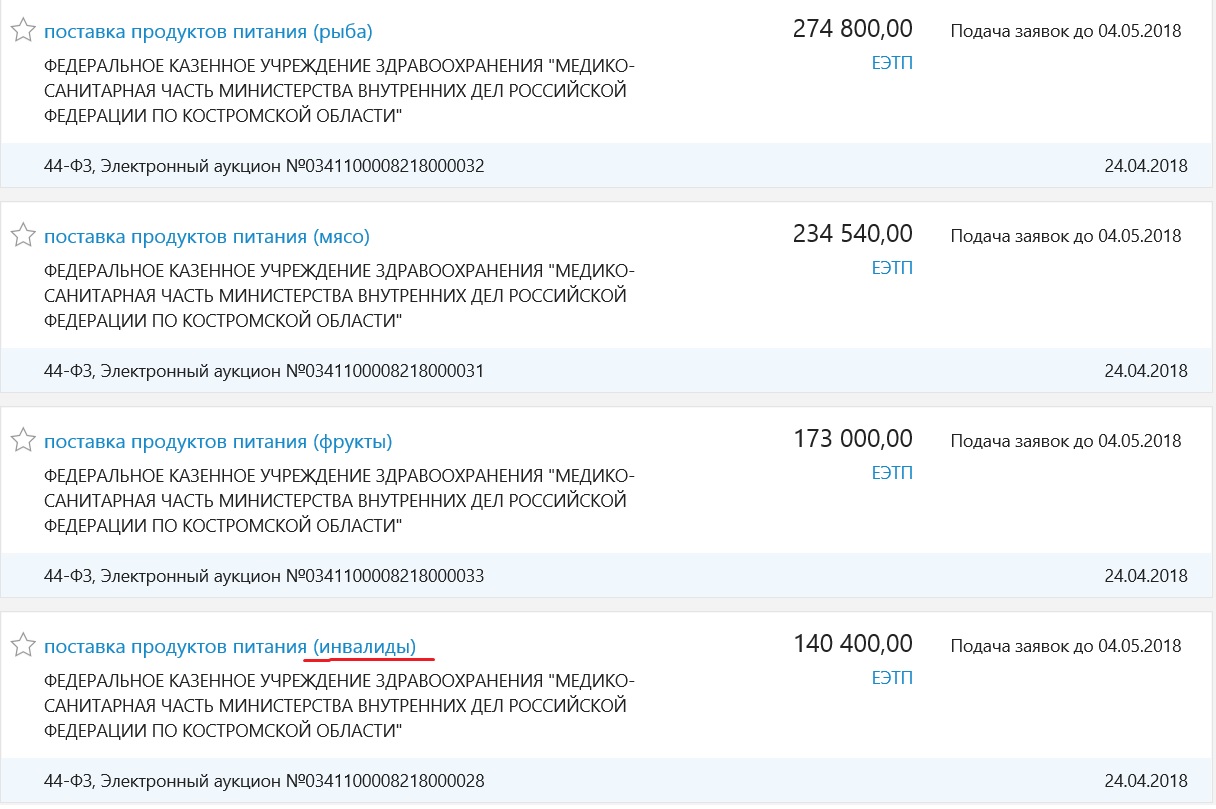Image resolution: width=1216 pixels, height=809 pixels.
Task: Open "поставка продуктов питания (рыба)" link
Action: (x=208, y=32)
